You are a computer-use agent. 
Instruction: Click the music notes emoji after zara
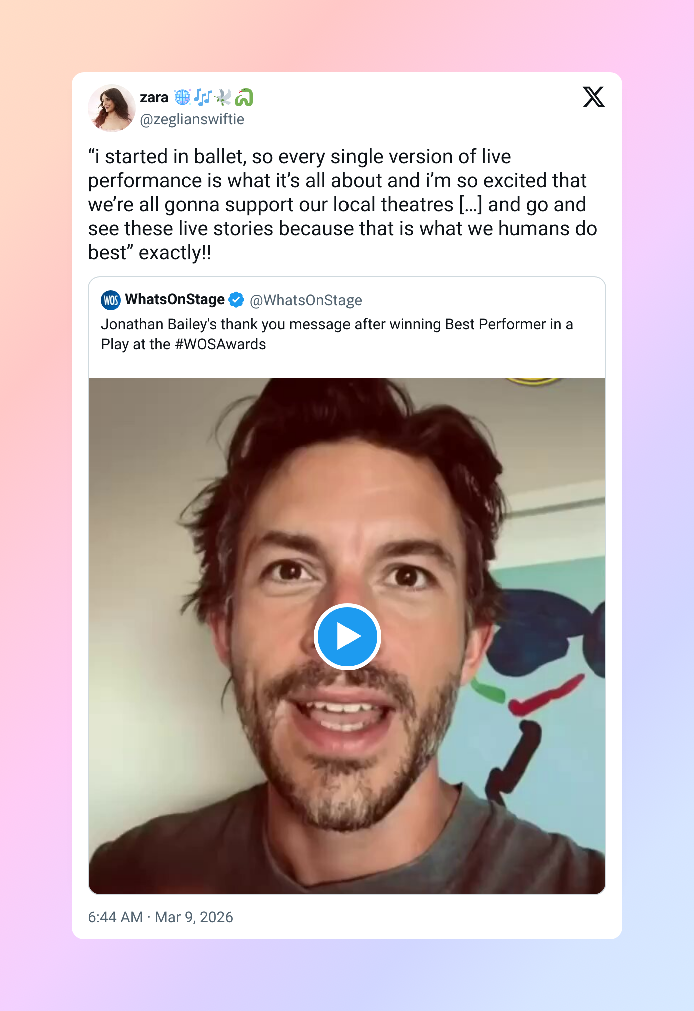click(202, 97)
